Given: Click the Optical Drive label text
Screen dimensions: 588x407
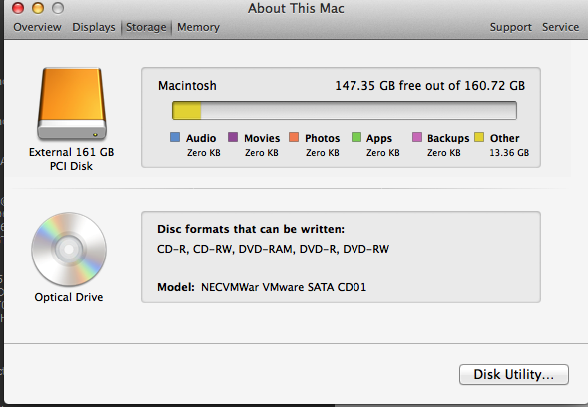Looking at the screenshot, I should point(69,297).
